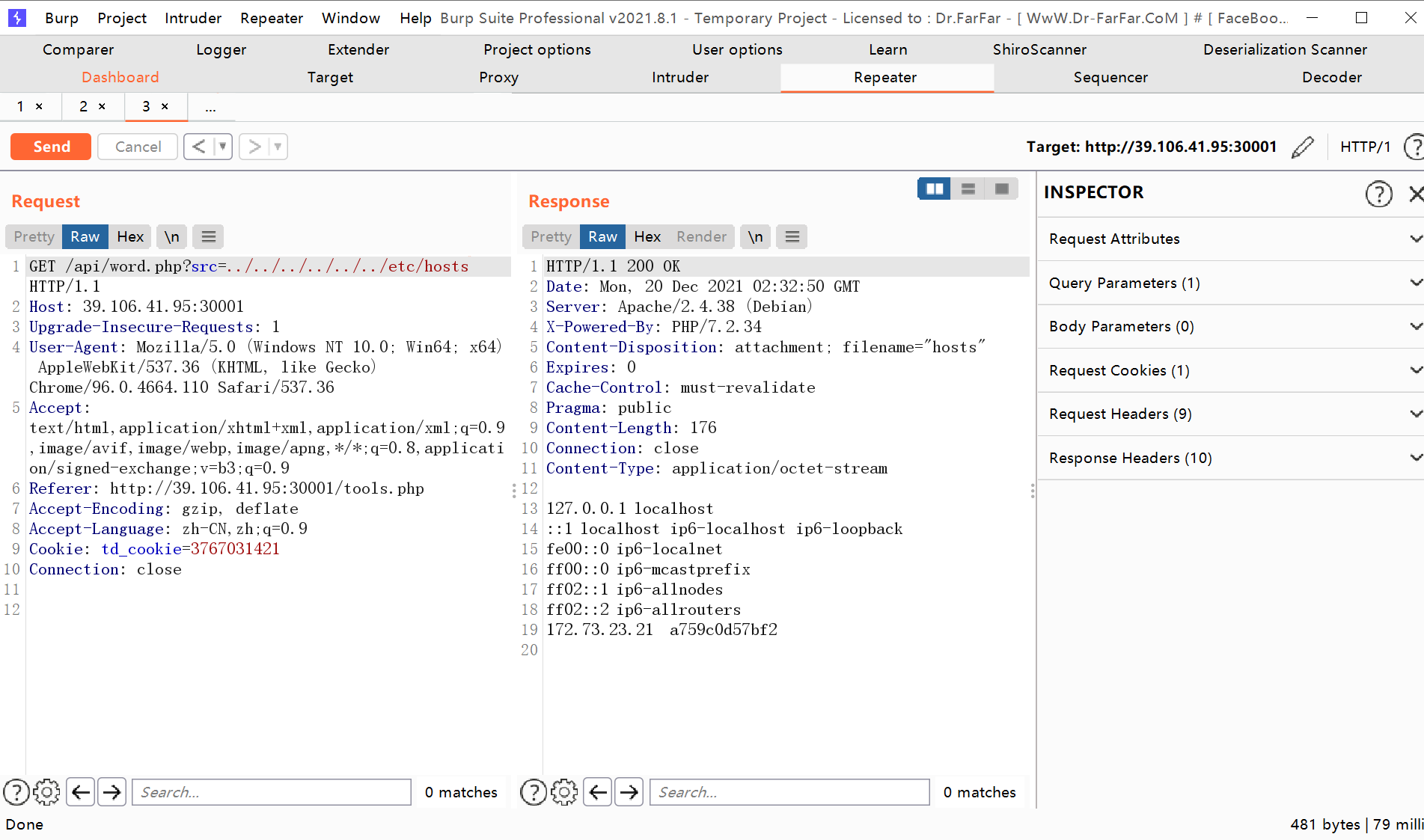Close Repeater tab 2
This screenshot has height=840, width=1424.
coord(102,106)
